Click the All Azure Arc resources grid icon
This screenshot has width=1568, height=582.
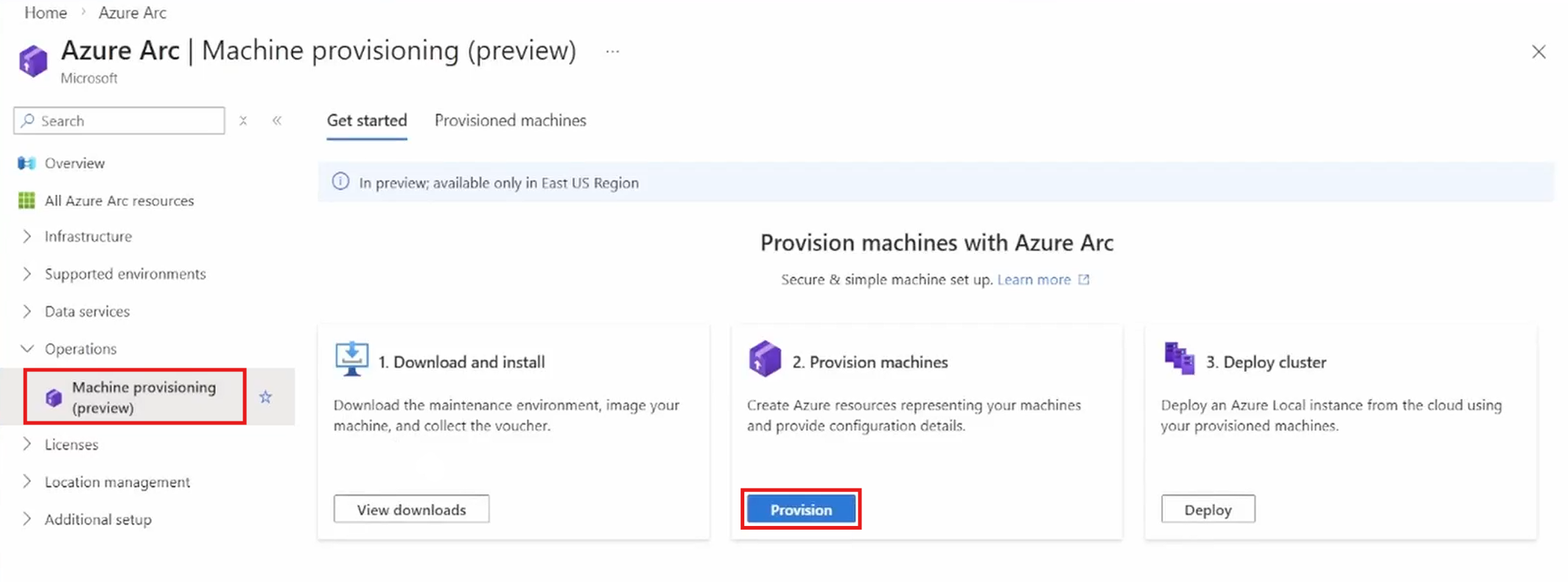point(27,200)
